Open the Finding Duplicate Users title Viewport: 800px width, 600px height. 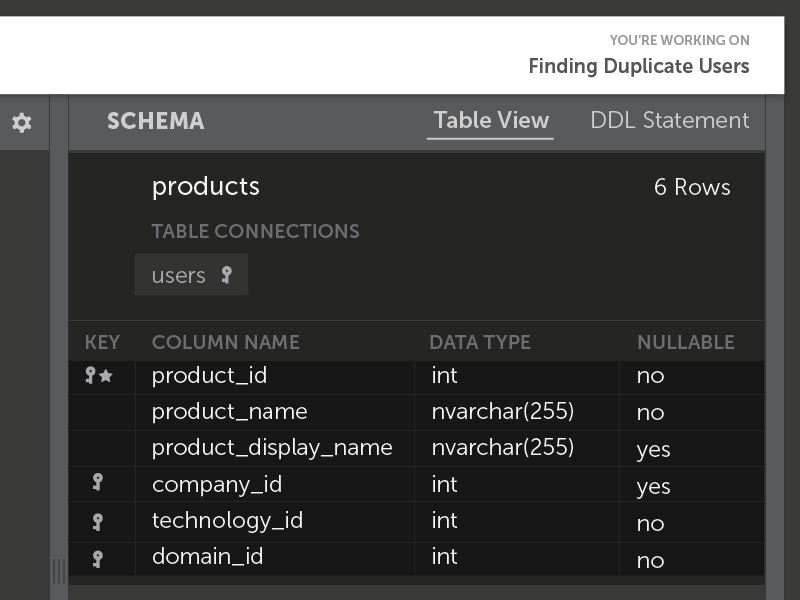click(x=638, y=67)
